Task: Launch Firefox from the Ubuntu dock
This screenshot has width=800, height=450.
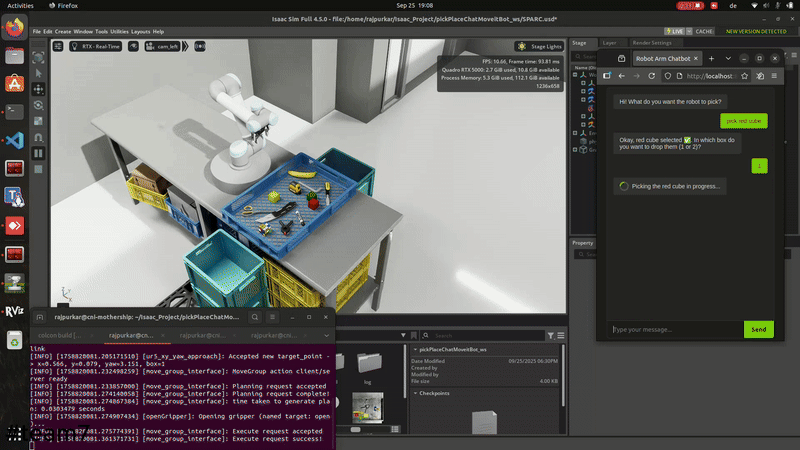Action: click(x=14, y=27)
